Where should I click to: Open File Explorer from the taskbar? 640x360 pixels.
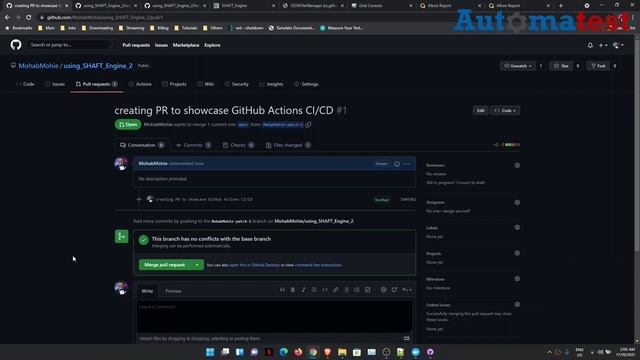(x=342, y=352)
